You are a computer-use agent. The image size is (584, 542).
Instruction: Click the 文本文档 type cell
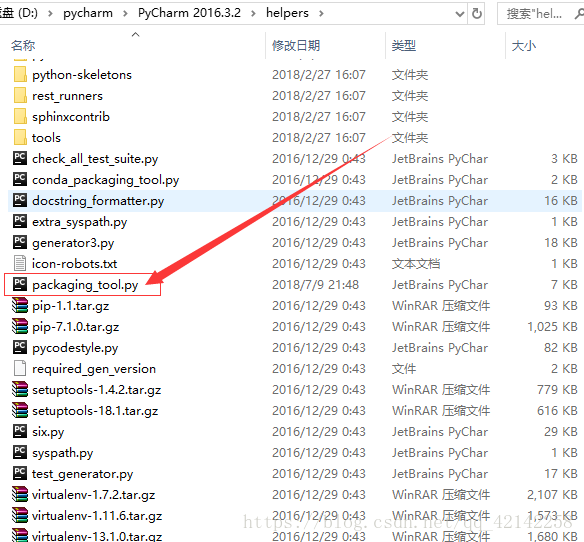[x=416, y=264]
